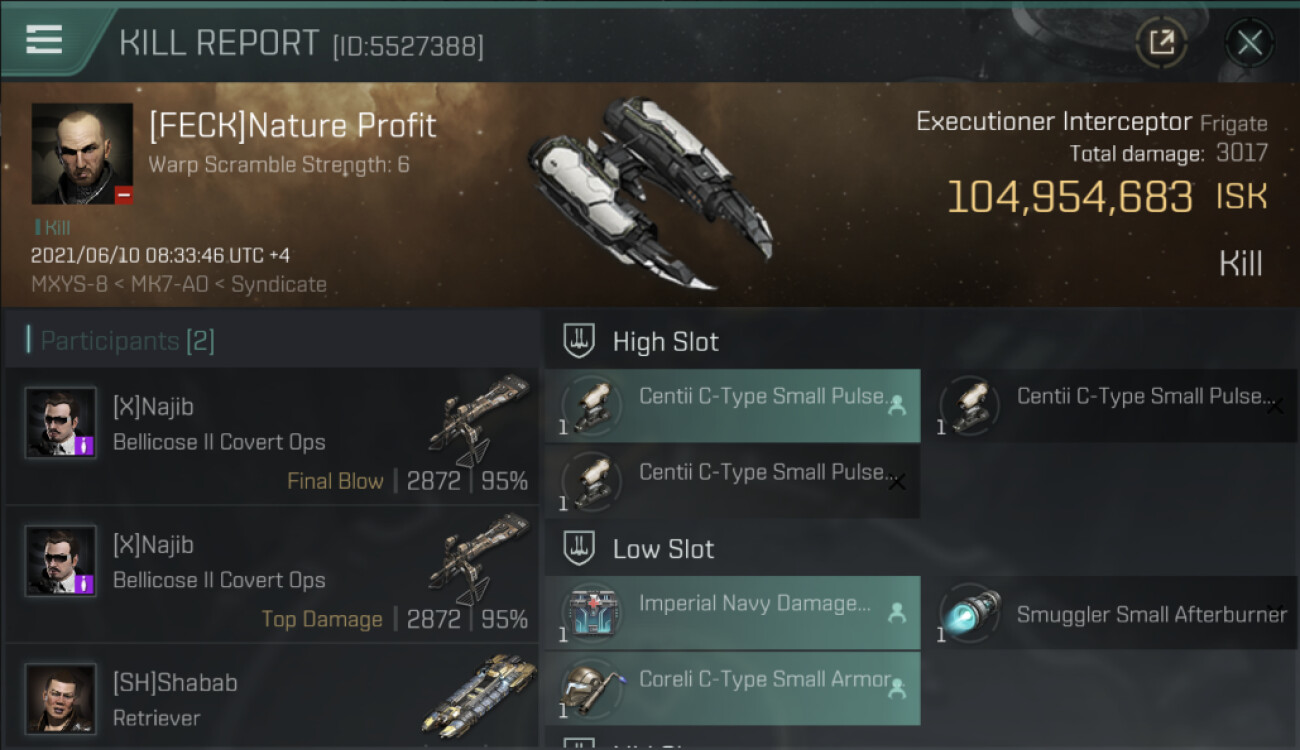
Task: Close the kill report window
Action: pos(1249,42)
